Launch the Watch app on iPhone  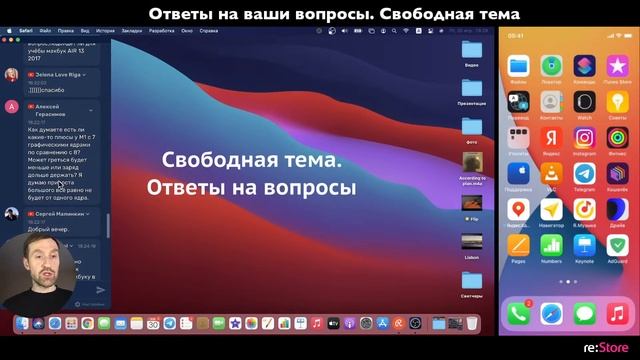(x=584, y=102)
